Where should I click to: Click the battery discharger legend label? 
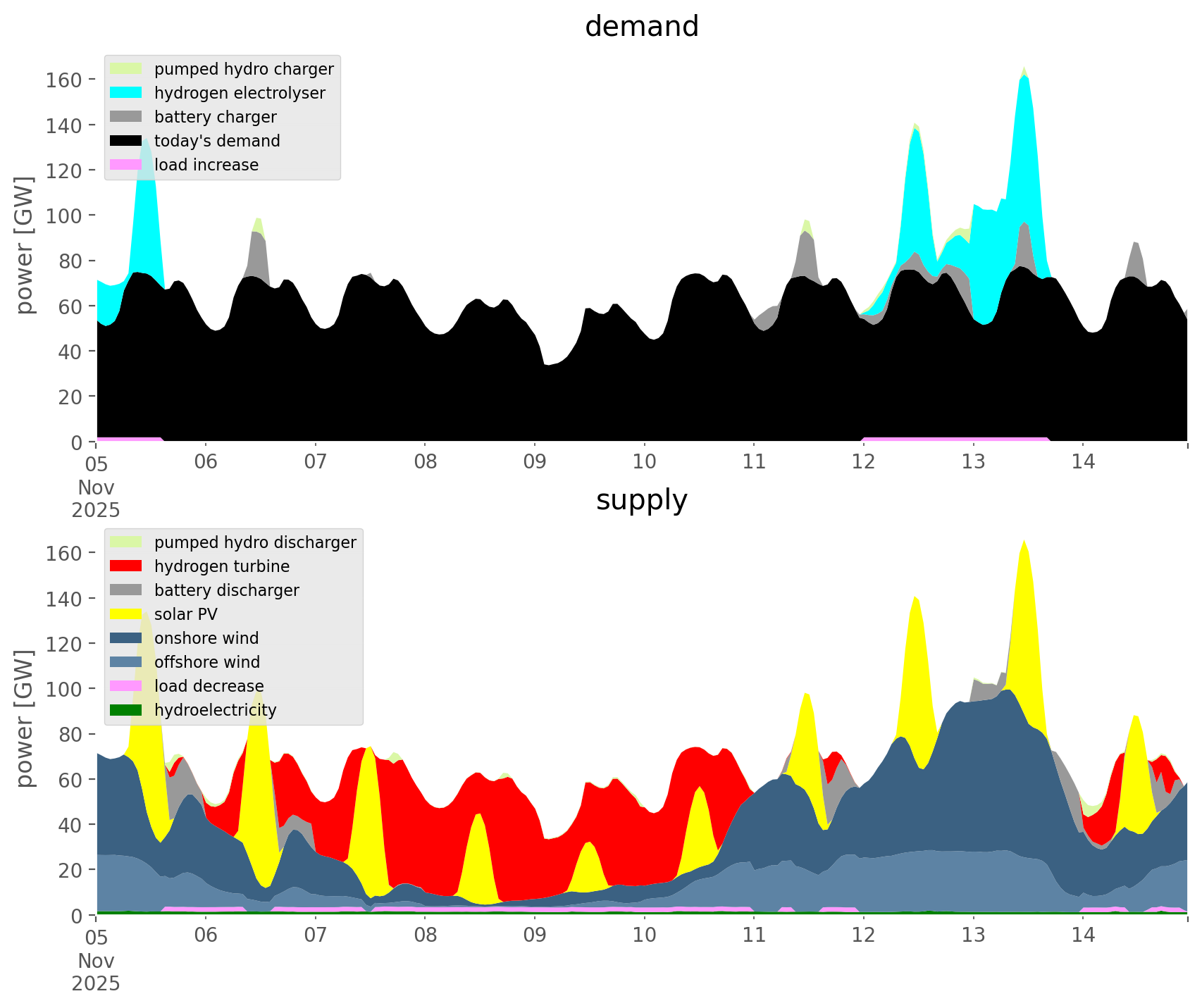click(226, 590)
